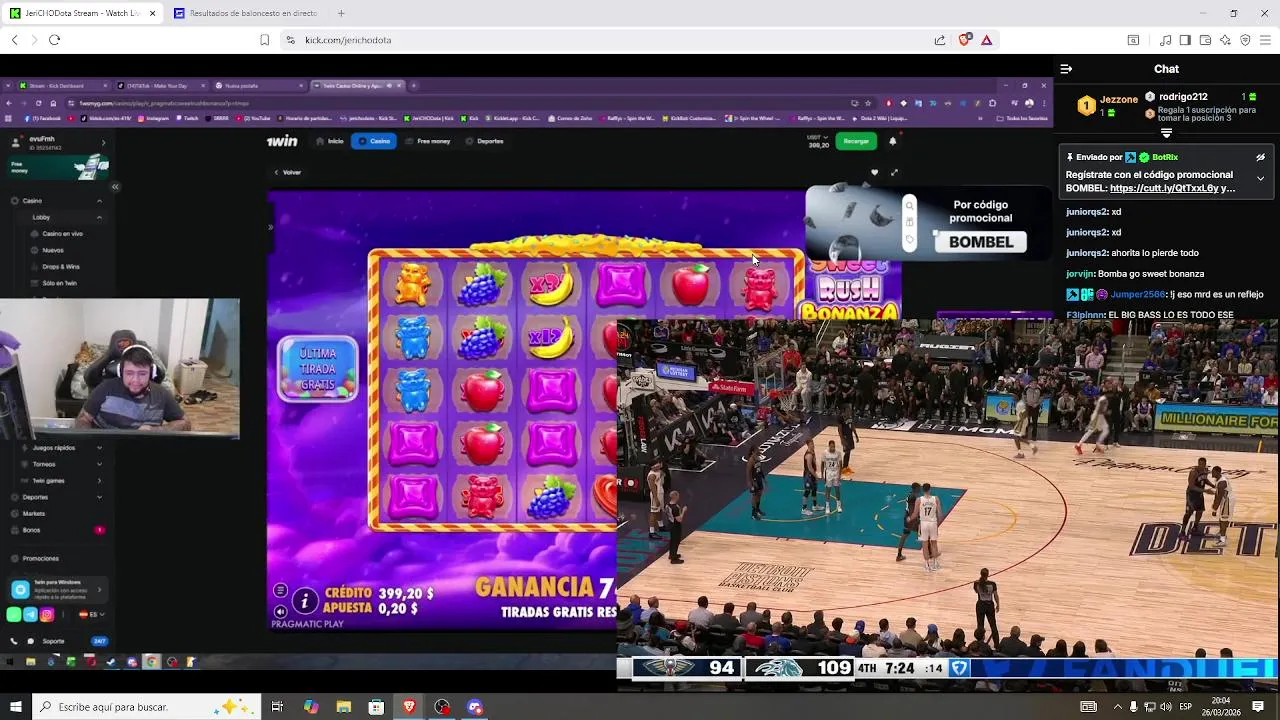Screen dimensions: 1280x720
Task: Select Deportes in the 1win top menu
Action: tap(485, 141)
